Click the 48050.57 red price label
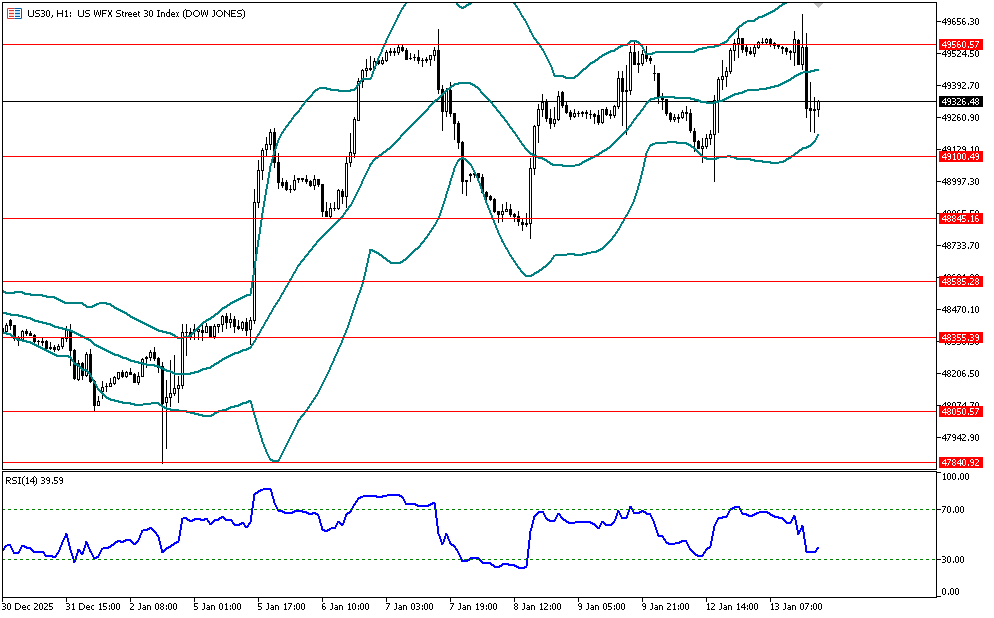 coord(961,411)
